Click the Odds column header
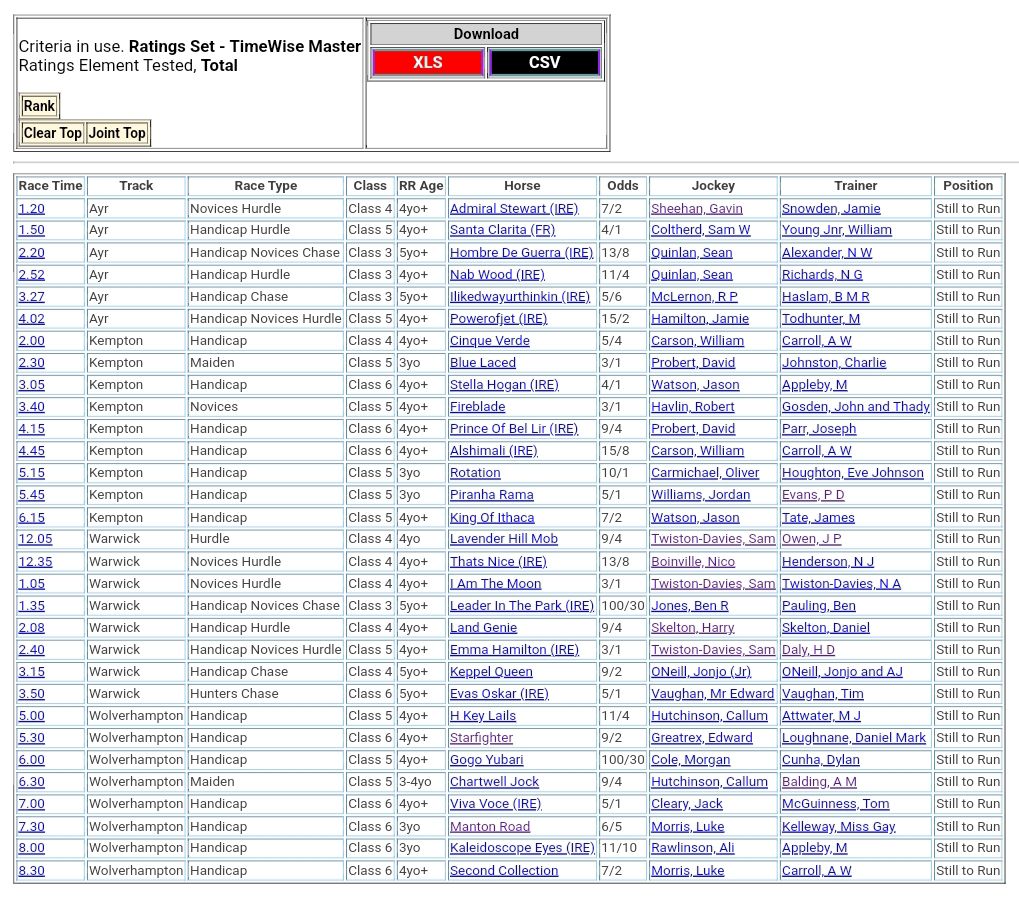The image size is (1019, 902). 622,186
